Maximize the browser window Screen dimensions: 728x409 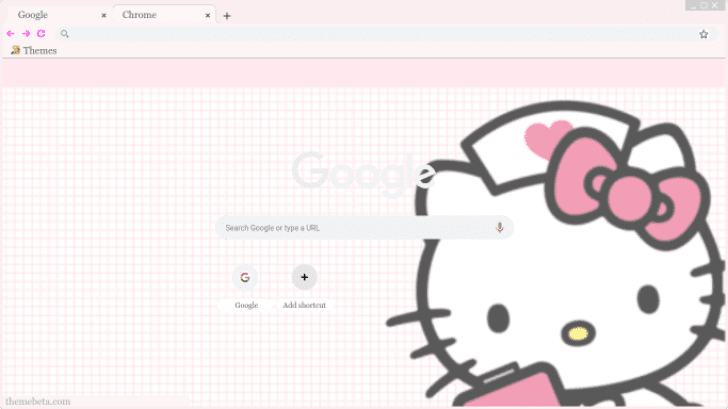pos(704,6)
